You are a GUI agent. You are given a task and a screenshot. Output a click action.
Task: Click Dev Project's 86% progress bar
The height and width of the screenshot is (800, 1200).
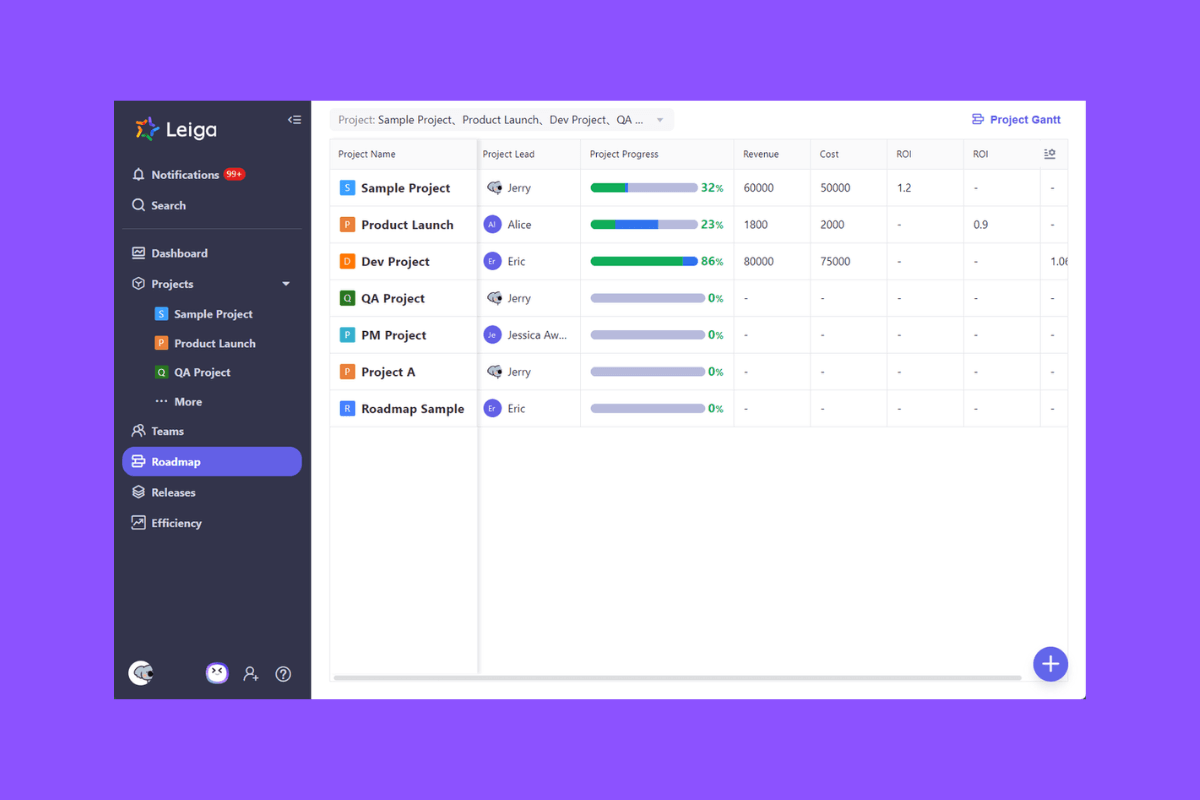click(x=645, y=261)
